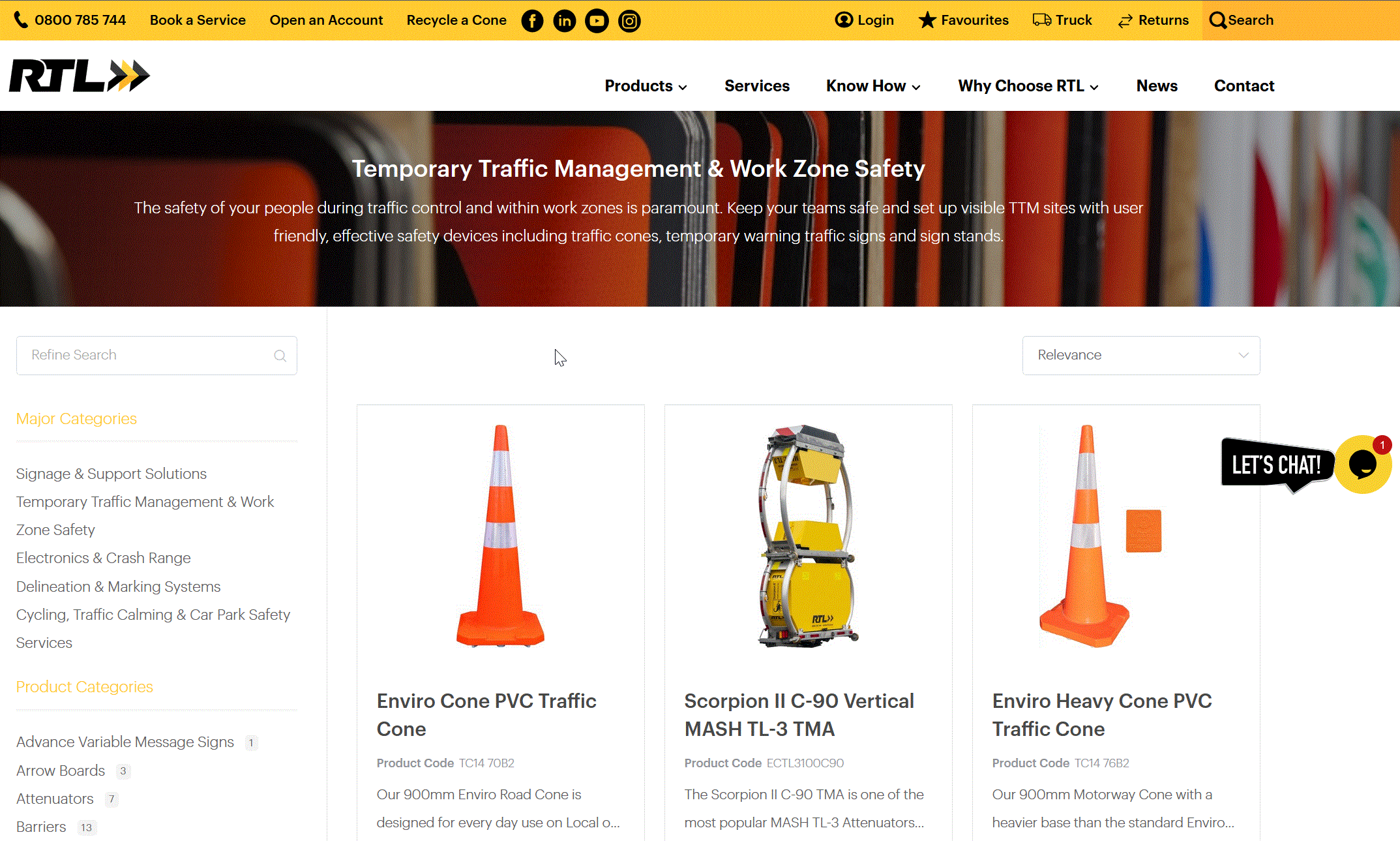The height and width of the screenshot is (841, 1400).
Task: Select Signage & Support Solutions category
Action: (112, 474)
